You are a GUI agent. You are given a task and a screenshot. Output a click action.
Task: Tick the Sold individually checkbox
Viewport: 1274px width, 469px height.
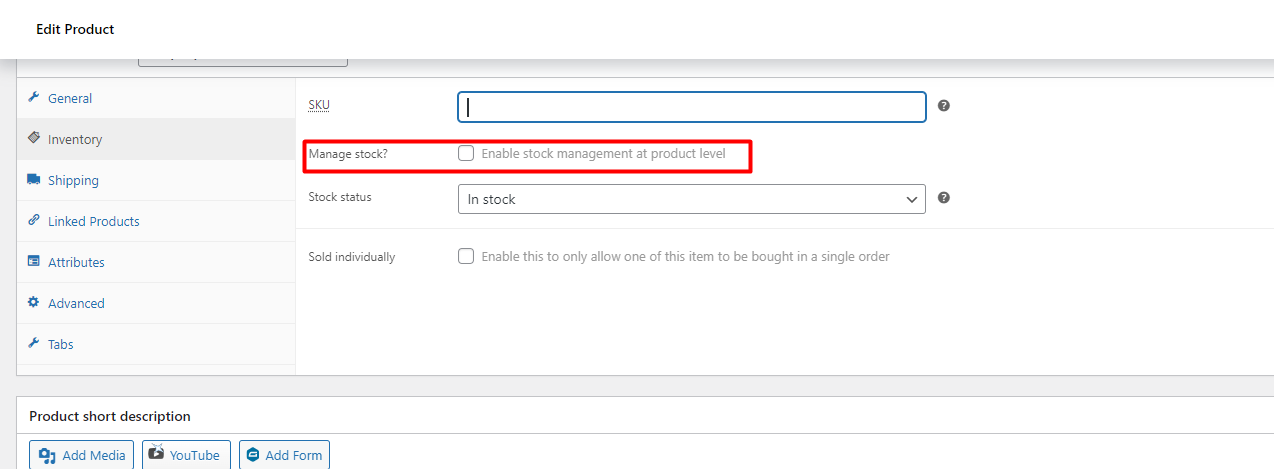(466, 256)
